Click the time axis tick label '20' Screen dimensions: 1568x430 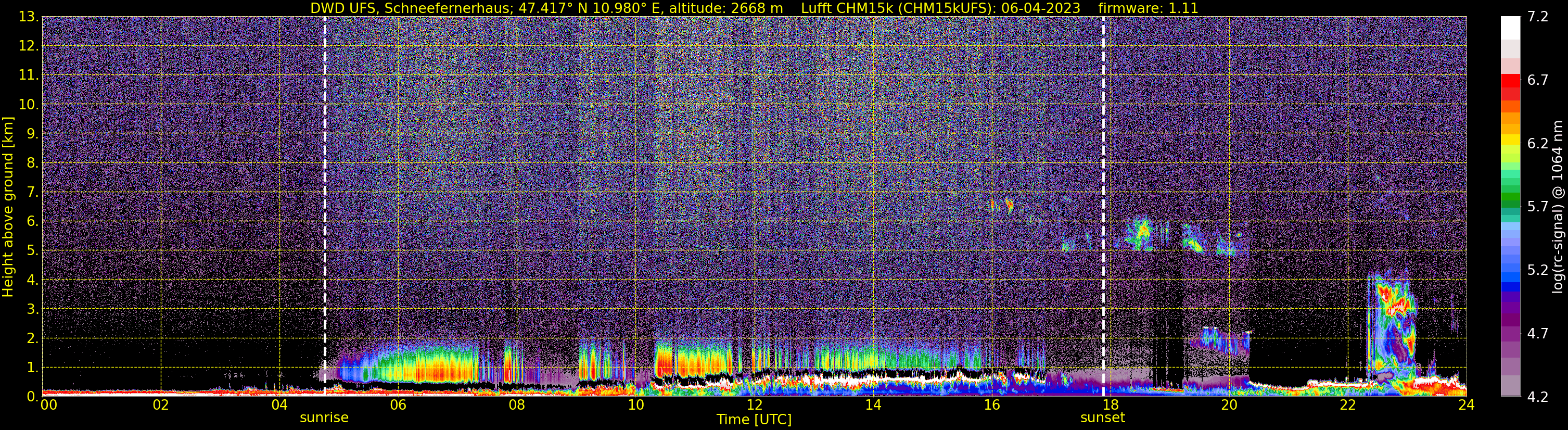point(1229,405)
